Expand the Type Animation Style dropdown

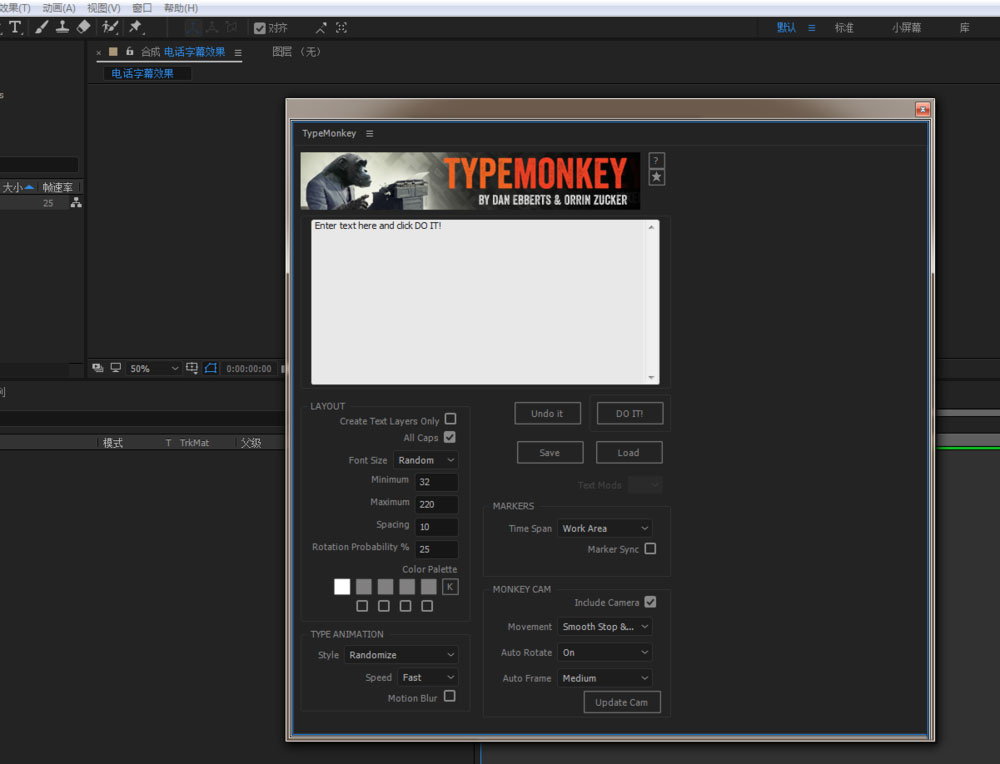click(401, 655)
